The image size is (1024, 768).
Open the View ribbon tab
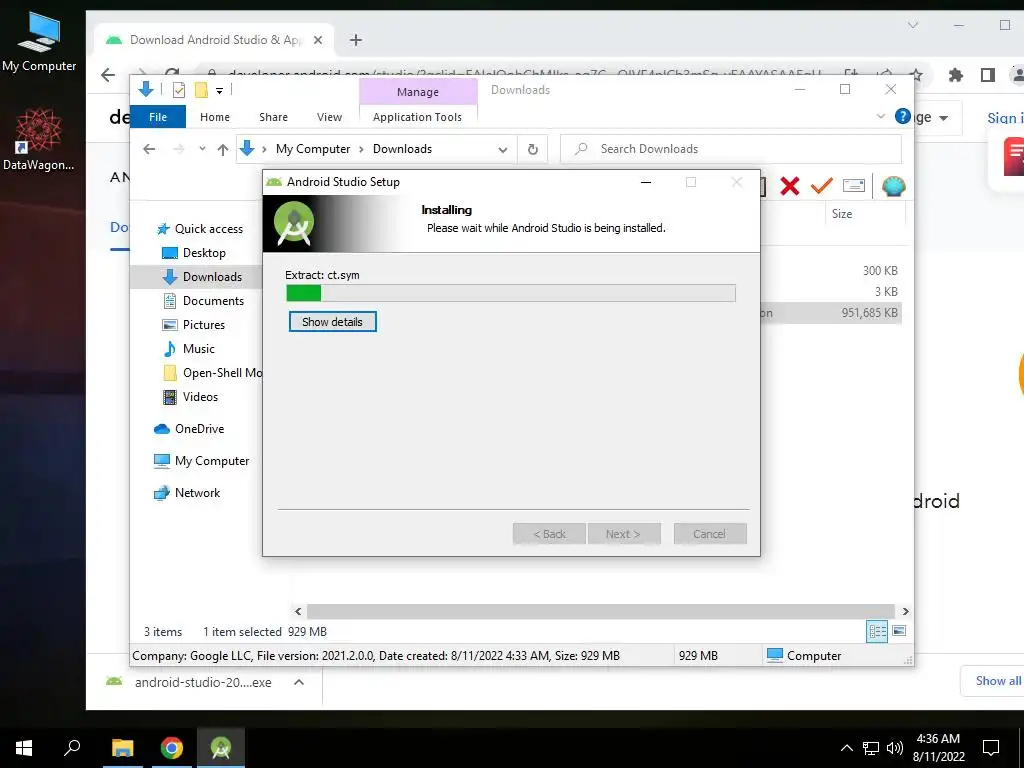329,117
